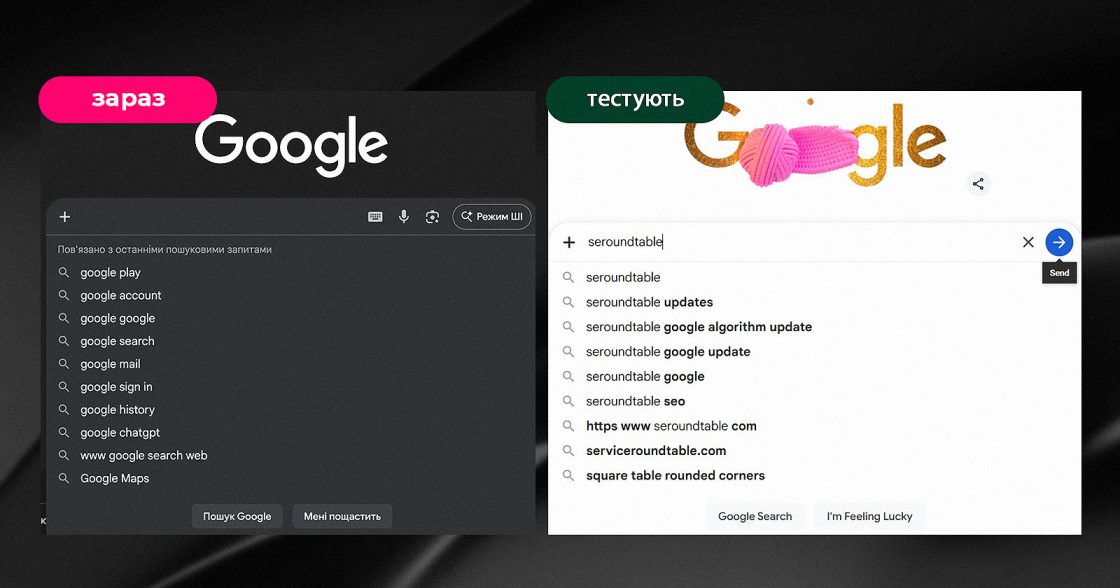Select the 'seroundtable seo' suggestion

(x=635, y=401)
